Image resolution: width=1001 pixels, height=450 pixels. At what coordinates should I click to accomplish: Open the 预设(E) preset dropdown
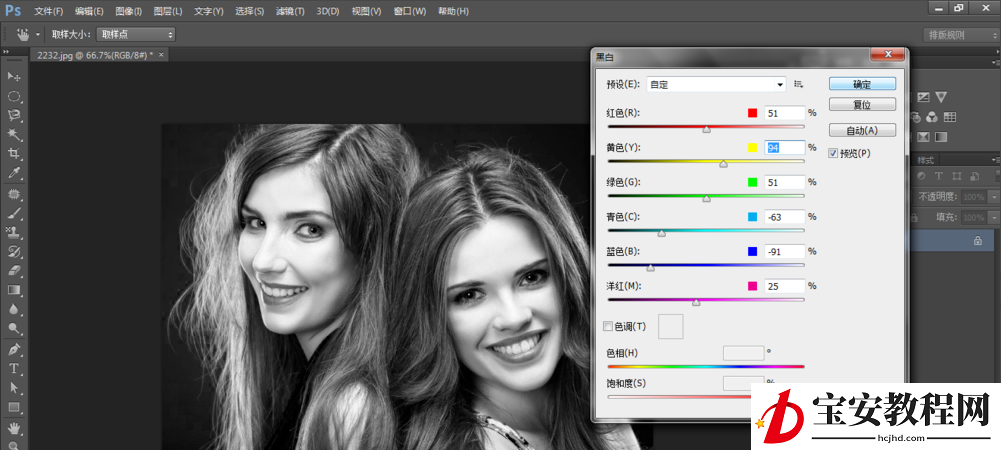(716, 84)
